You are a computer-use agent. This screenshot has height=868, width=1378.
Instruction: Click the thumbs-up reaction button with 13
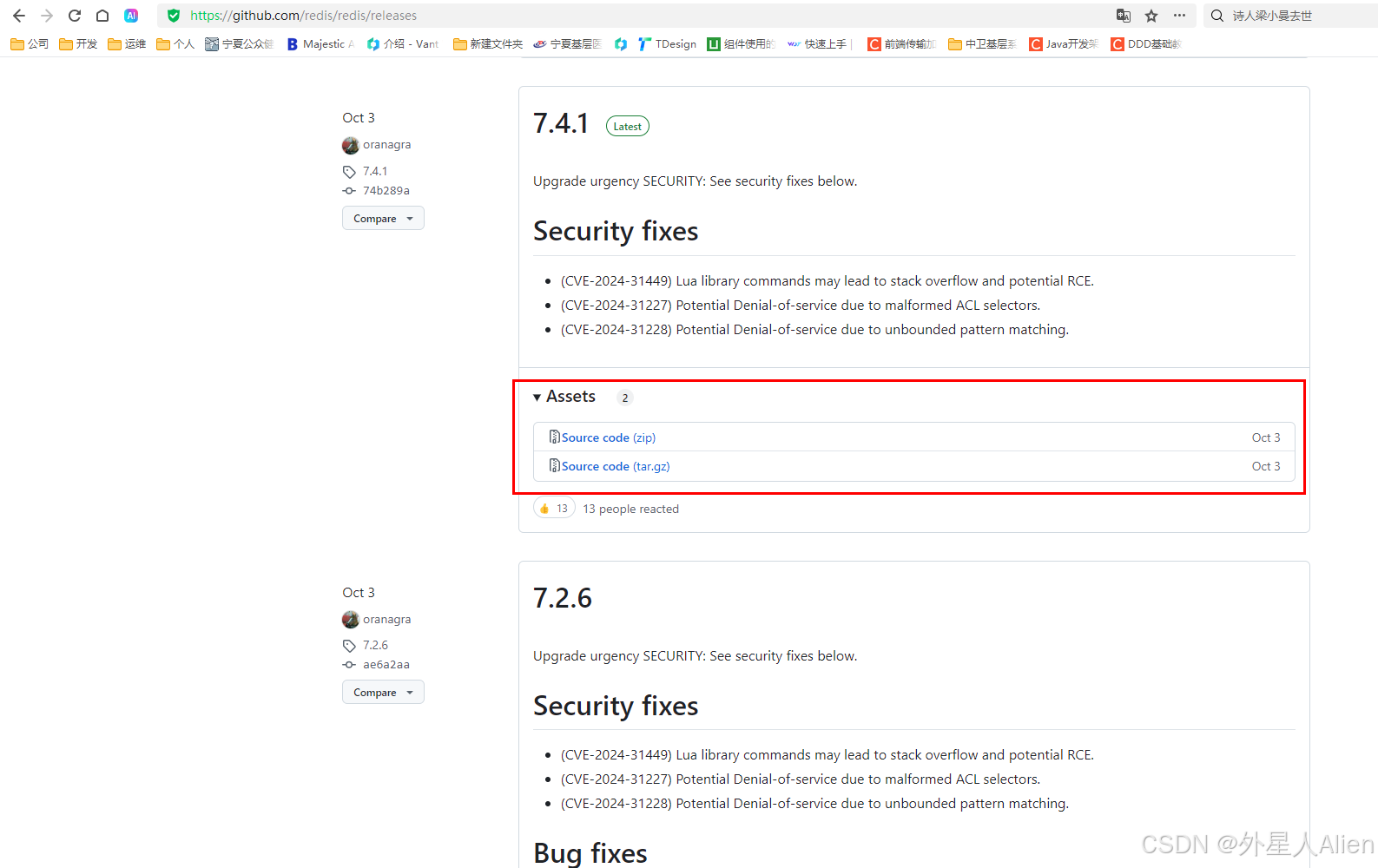point(554,508)
